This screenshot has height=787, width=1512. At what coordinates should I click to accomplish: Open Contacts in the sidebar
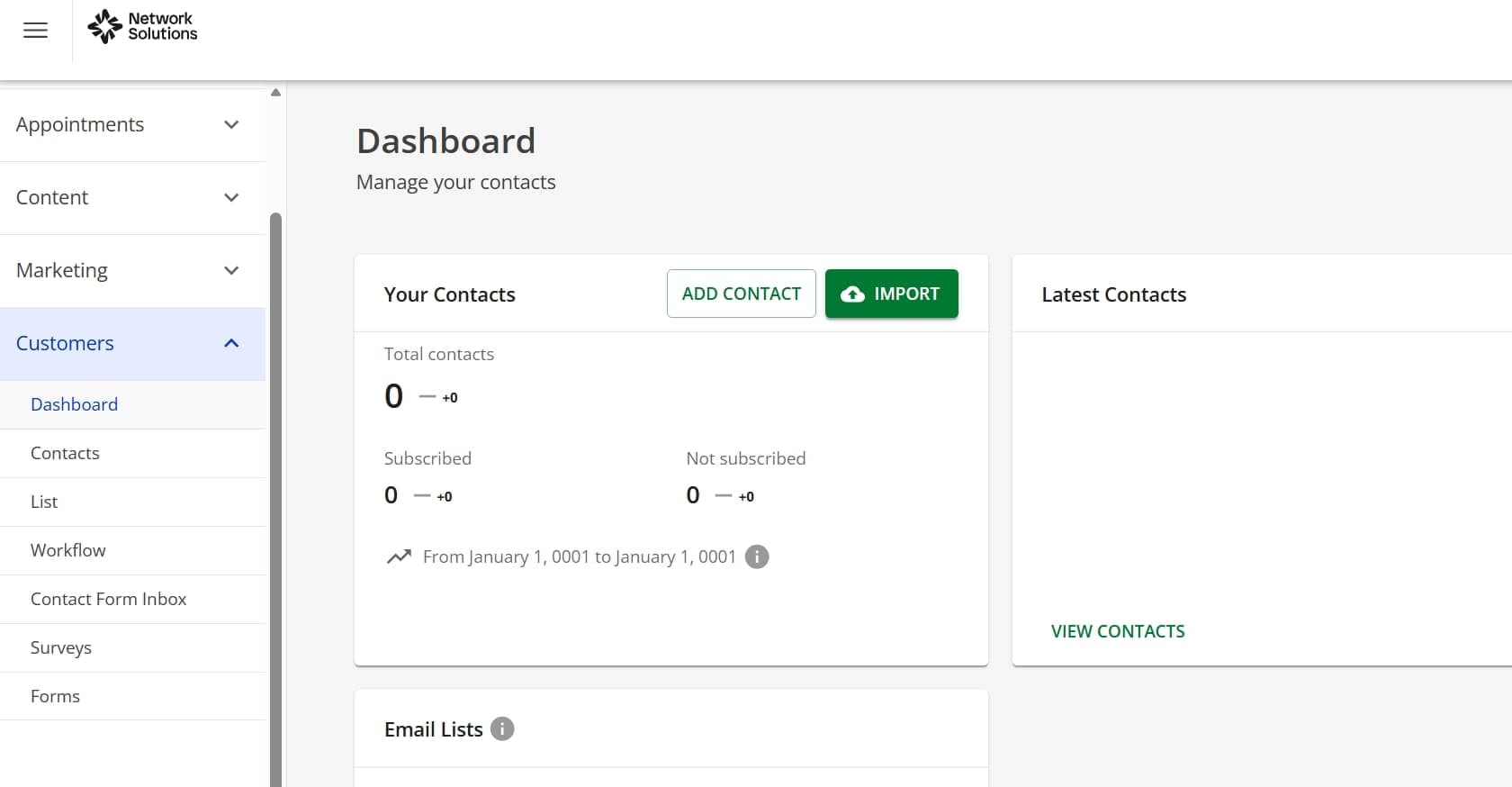(x=133, y=453)
